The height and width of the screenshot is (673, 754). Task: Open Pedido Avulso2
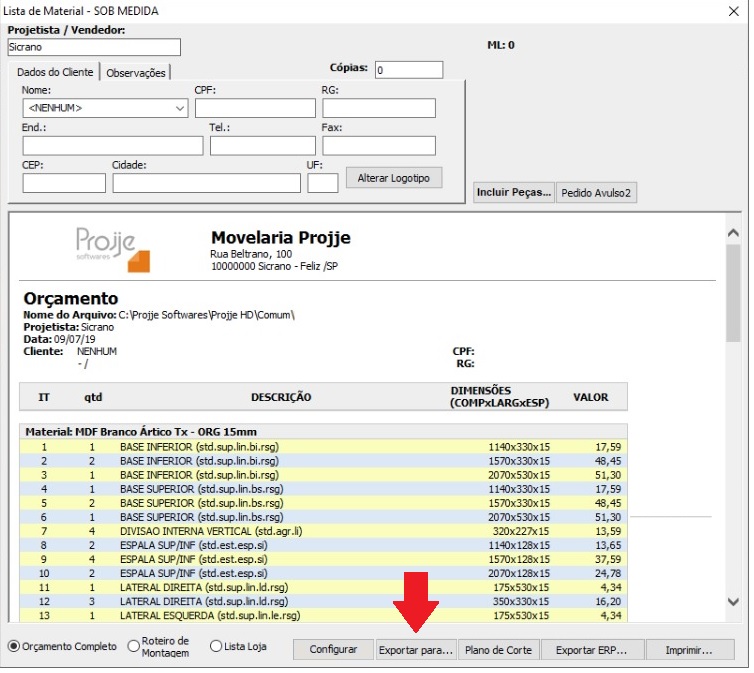pyautogui.click(x=596, y=193)
